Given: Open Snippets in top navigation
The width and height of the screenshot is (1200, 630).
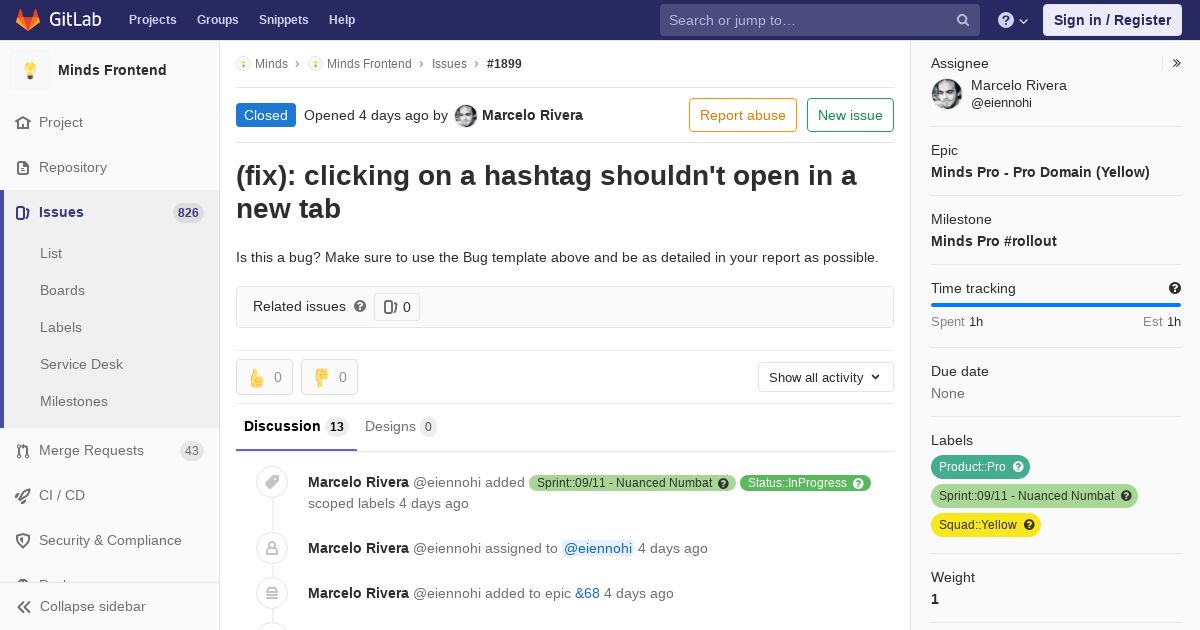Looking at the screenshot, I should (284, 20).
